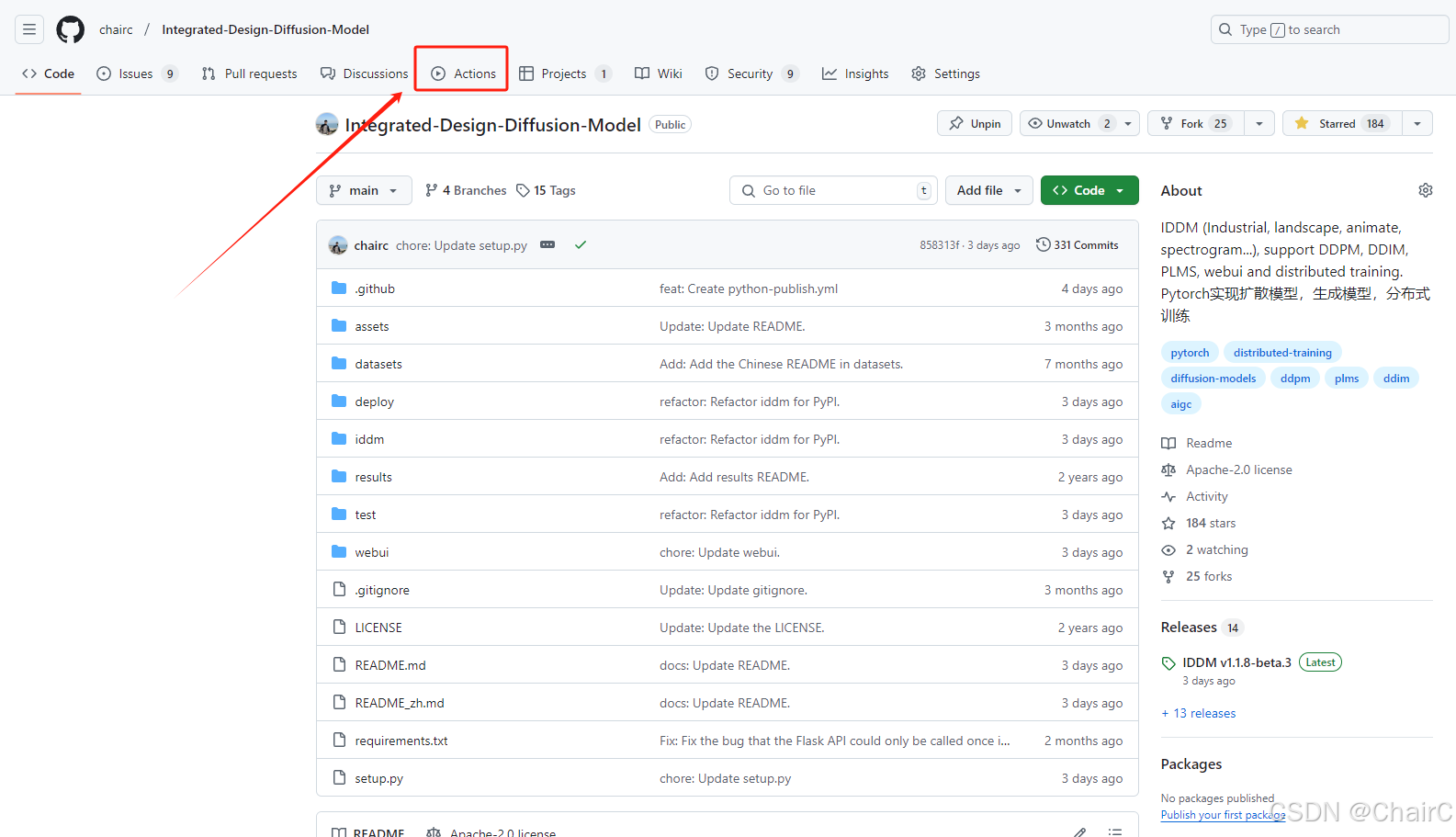This screenshot has width=1456, height=837.
Task: Click the webui folder icon
Action: [339, 552]
